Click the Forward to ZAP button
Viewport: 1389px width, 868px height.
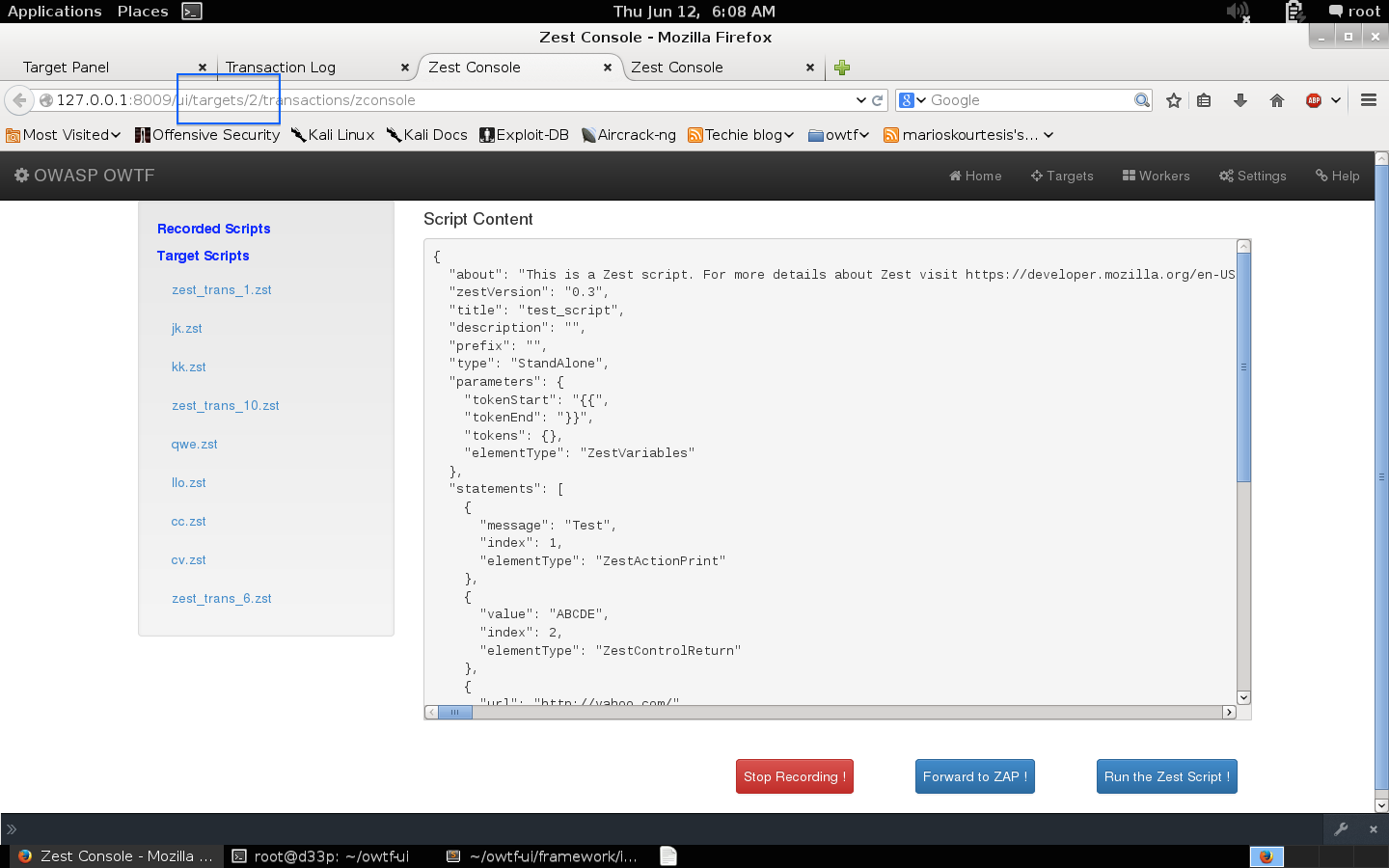click(x=974, y=776)
